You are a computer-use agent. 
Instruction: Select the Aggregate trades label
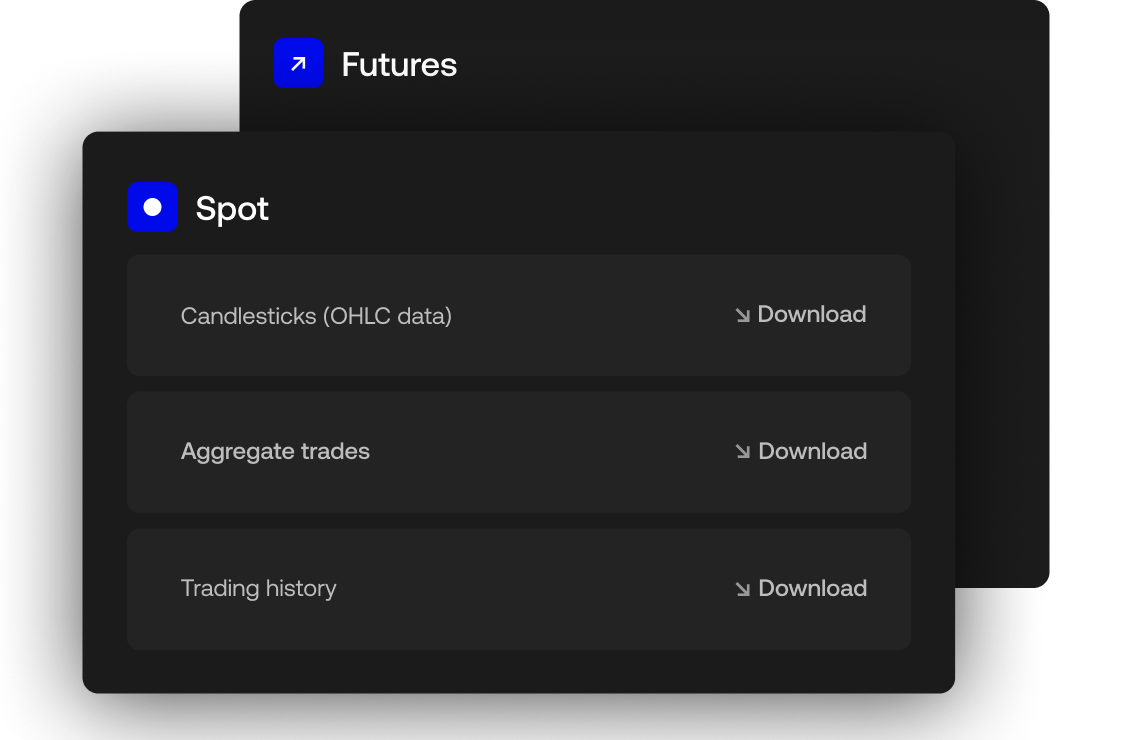[275, 451]
